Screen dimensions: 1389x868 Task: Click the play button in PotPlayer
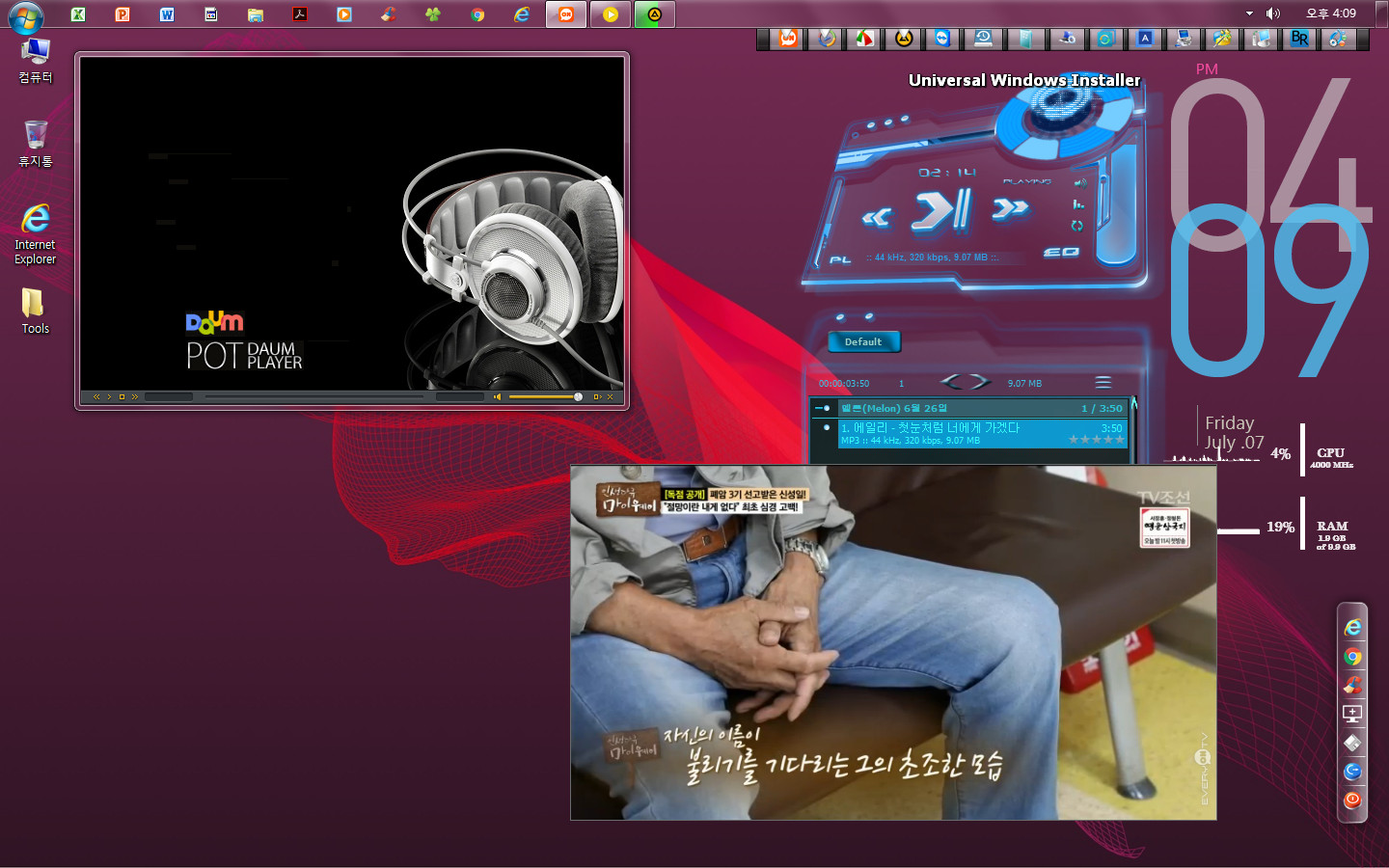click(109, 396)
